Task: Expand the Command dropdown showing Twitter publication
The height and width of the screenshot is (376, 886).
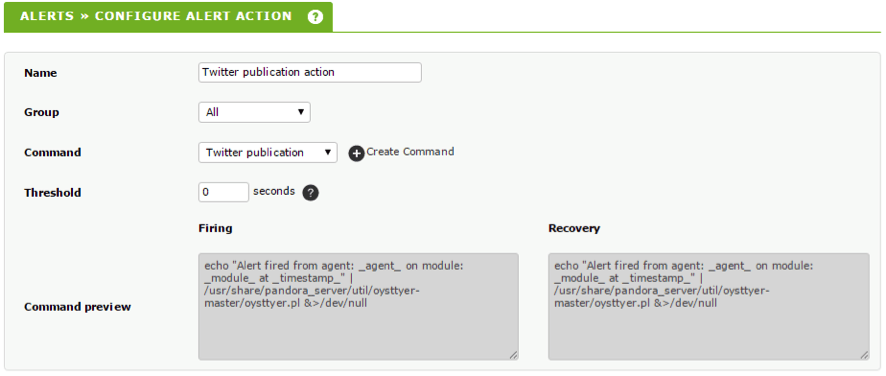Action: pos(268,153)
